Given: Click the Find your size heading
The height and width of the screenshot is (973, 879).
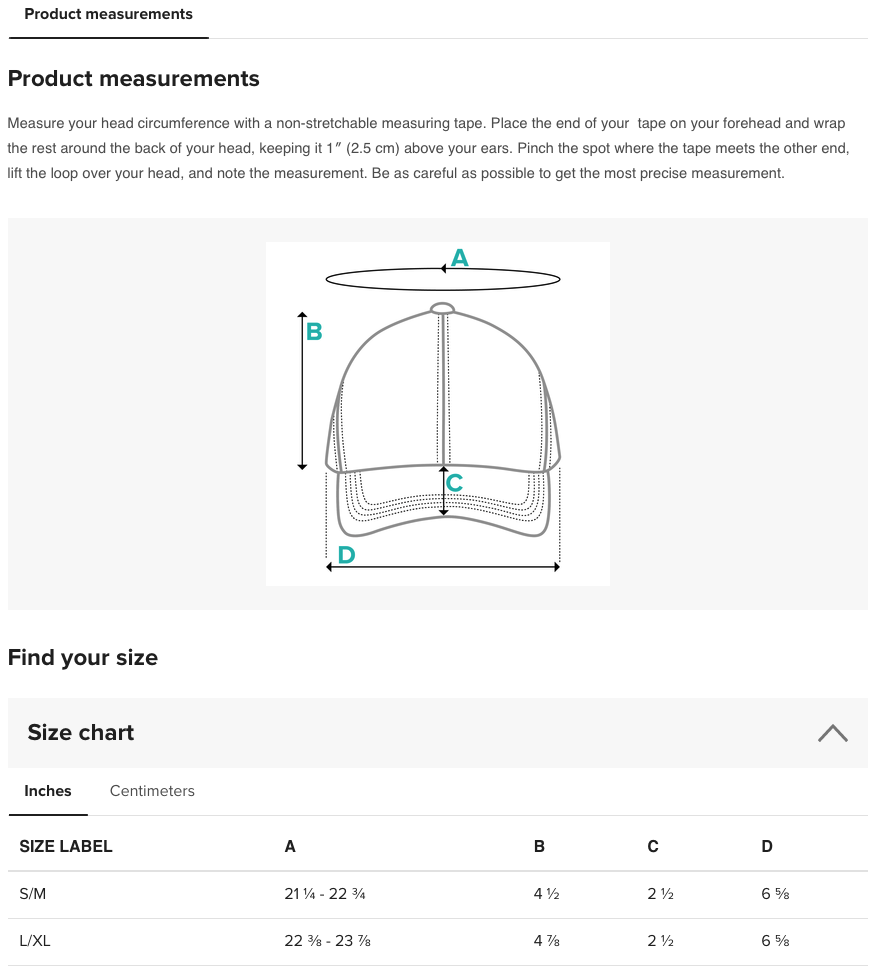Looking at the screenshot, I should tap(83, 658).
